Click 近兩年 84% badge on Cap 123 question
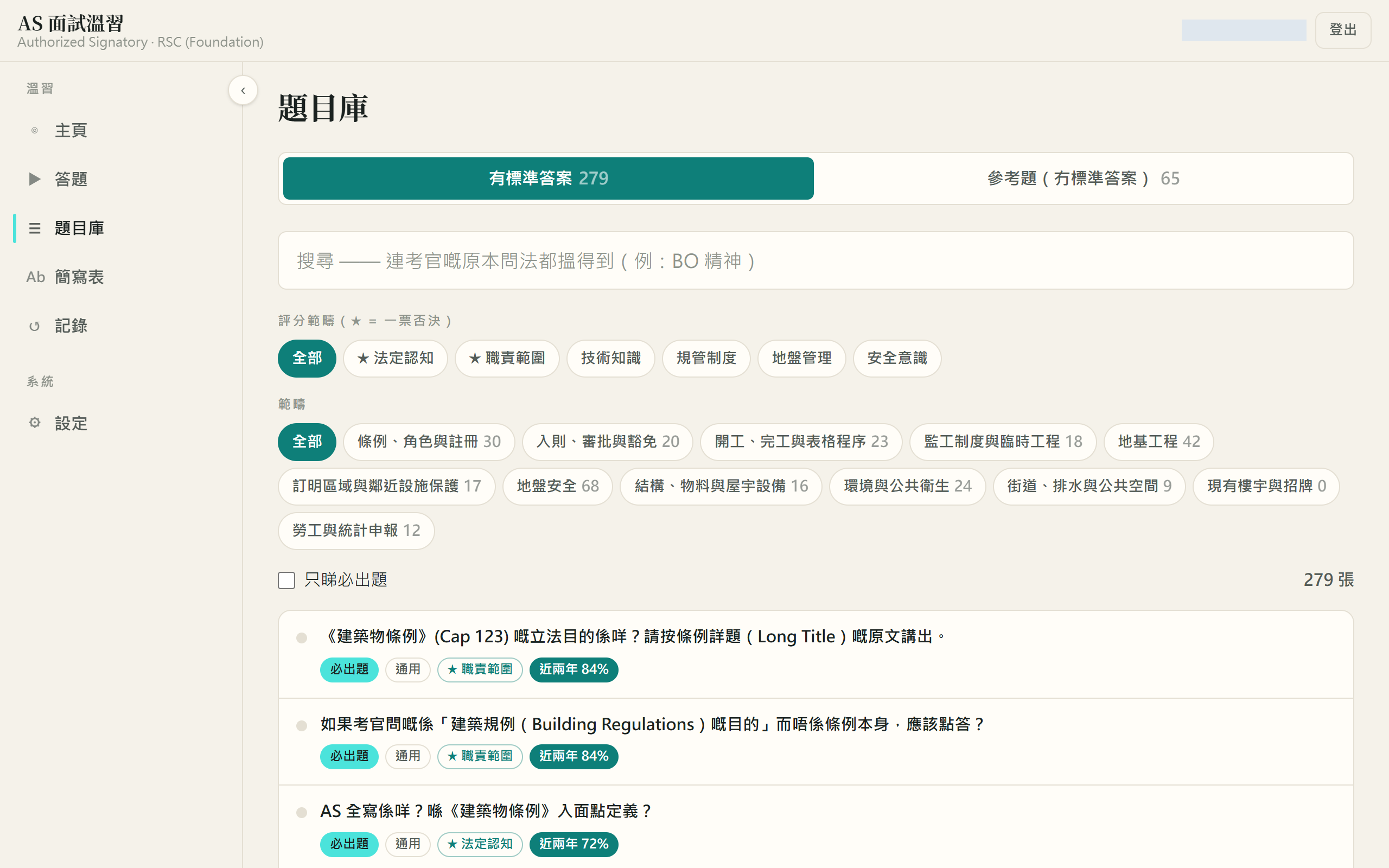The width and height of the screenshot is (1389, 868). point(574,669)
